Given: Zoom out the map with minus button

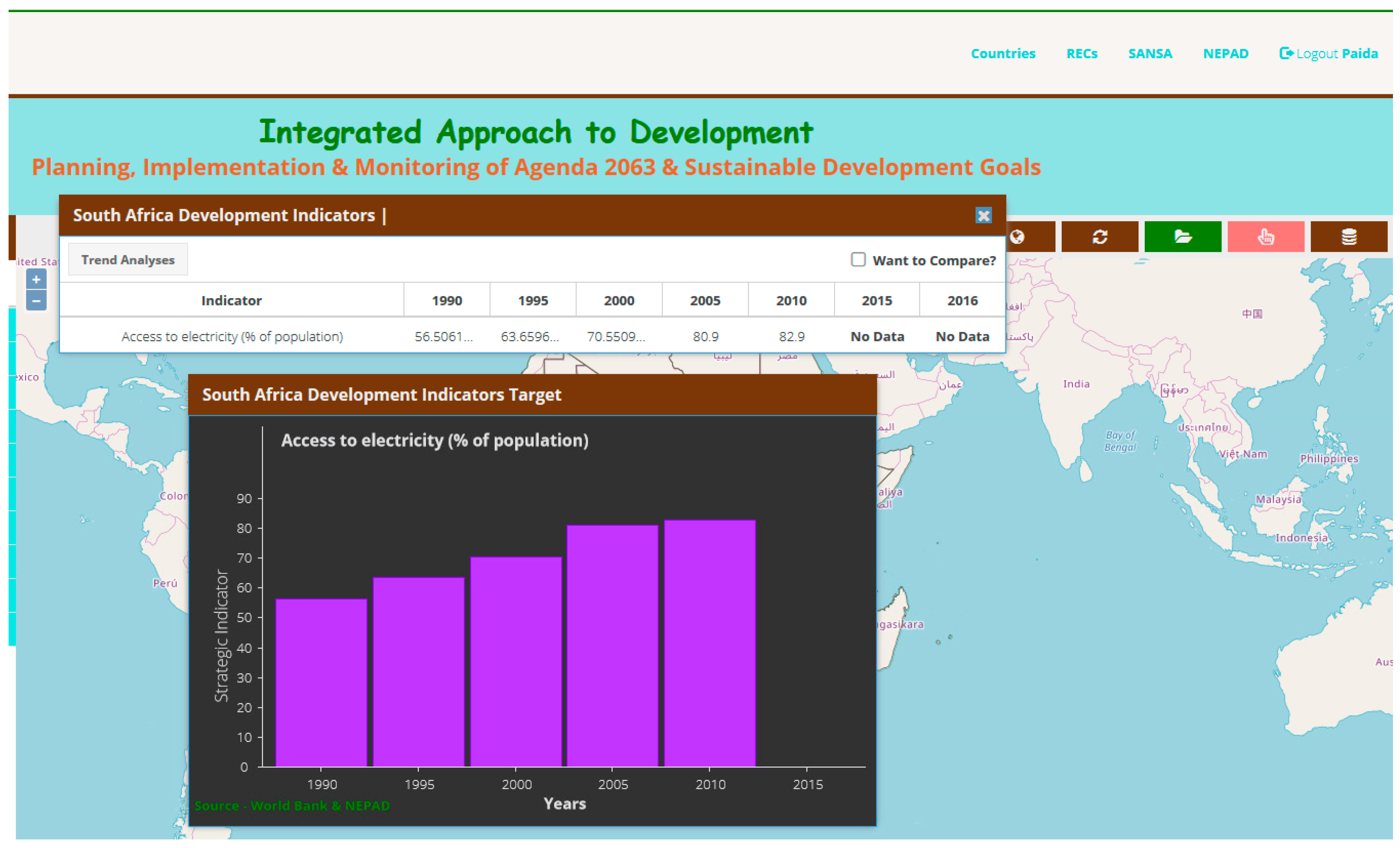Looking at the screenshot, I should pos(36,300).
